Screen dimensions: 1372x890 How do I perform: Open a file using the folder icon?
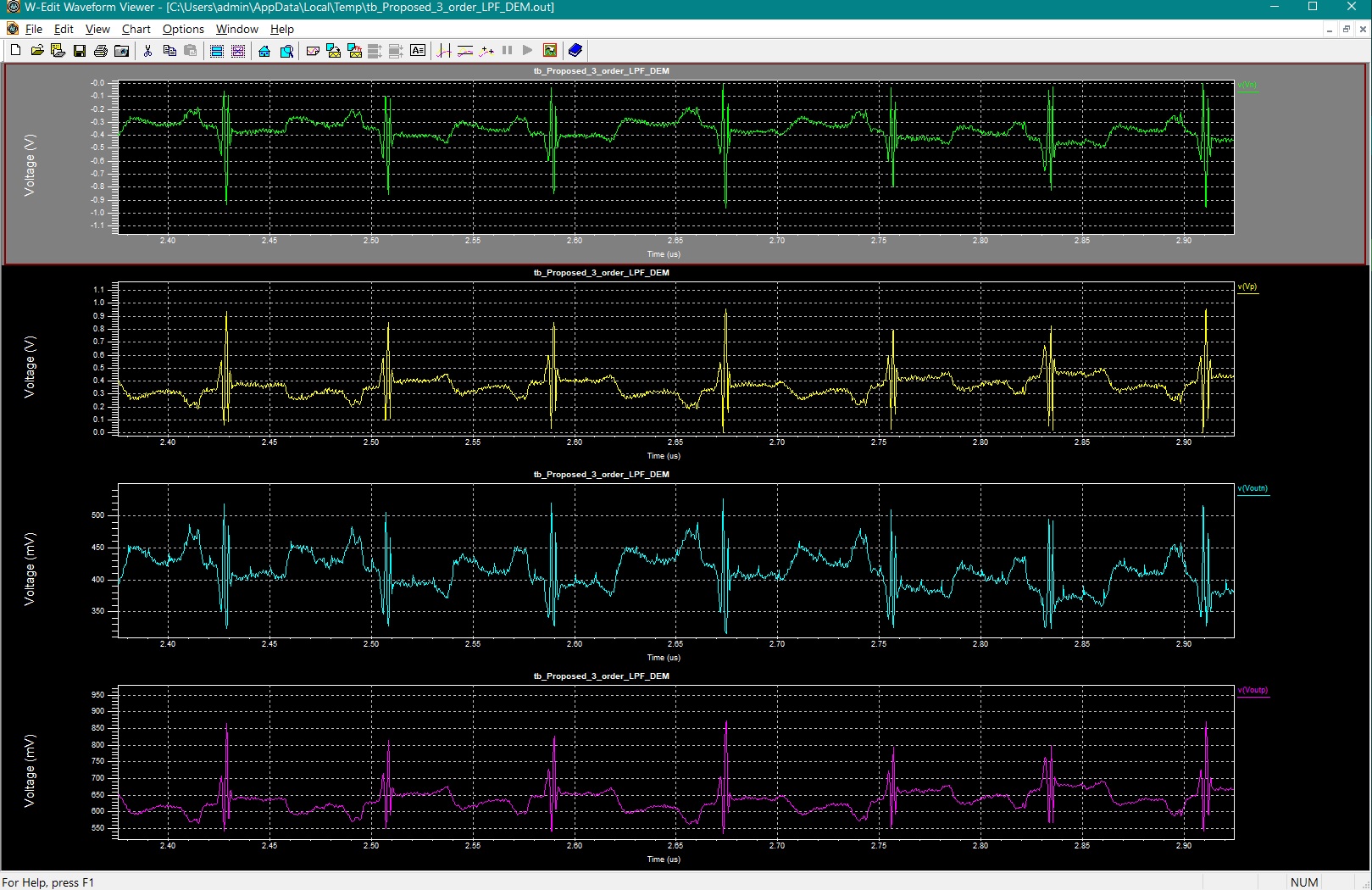[36, 51]
